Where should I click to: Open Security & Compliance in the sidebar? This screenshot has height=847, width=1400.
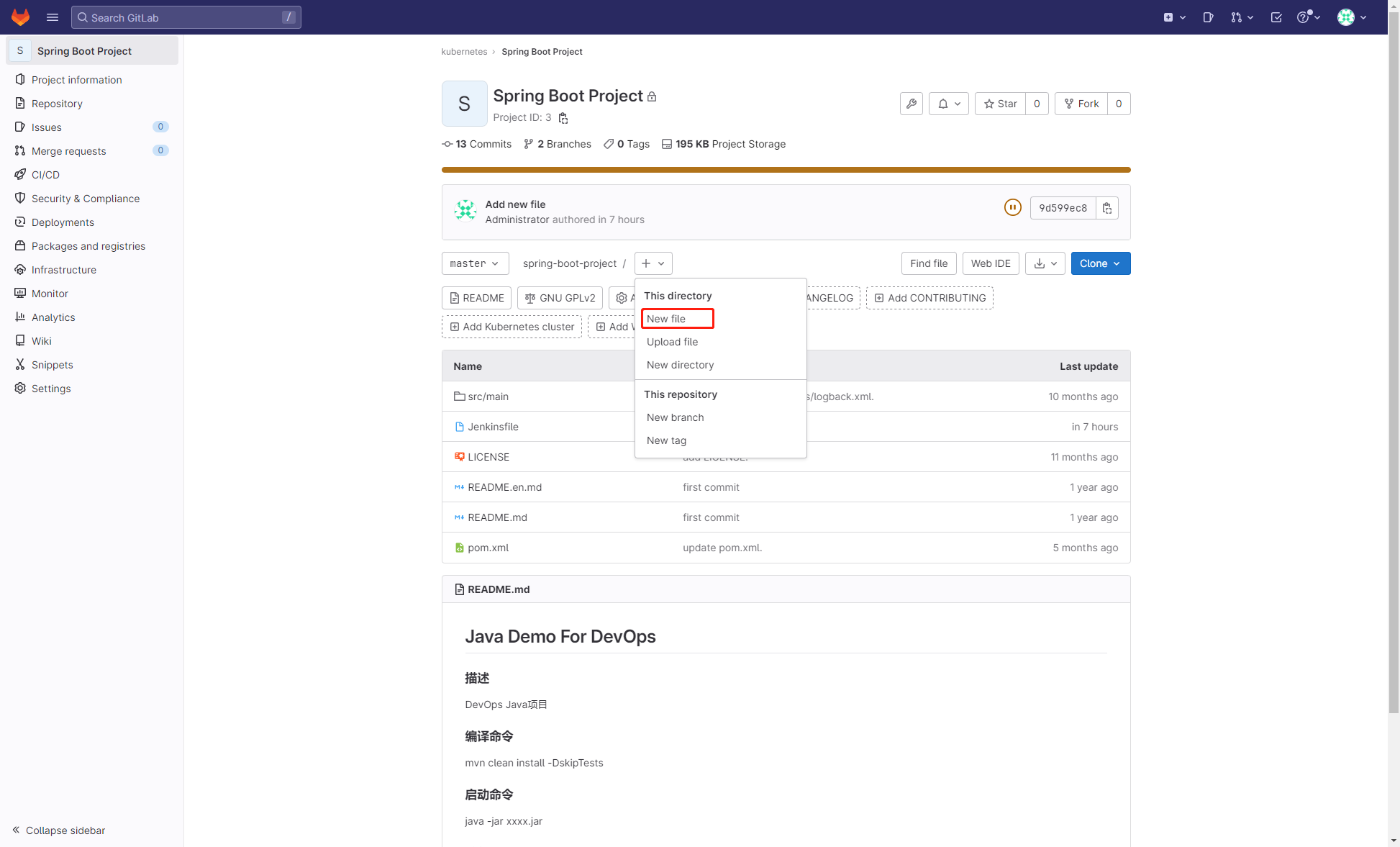click(86, 199)
